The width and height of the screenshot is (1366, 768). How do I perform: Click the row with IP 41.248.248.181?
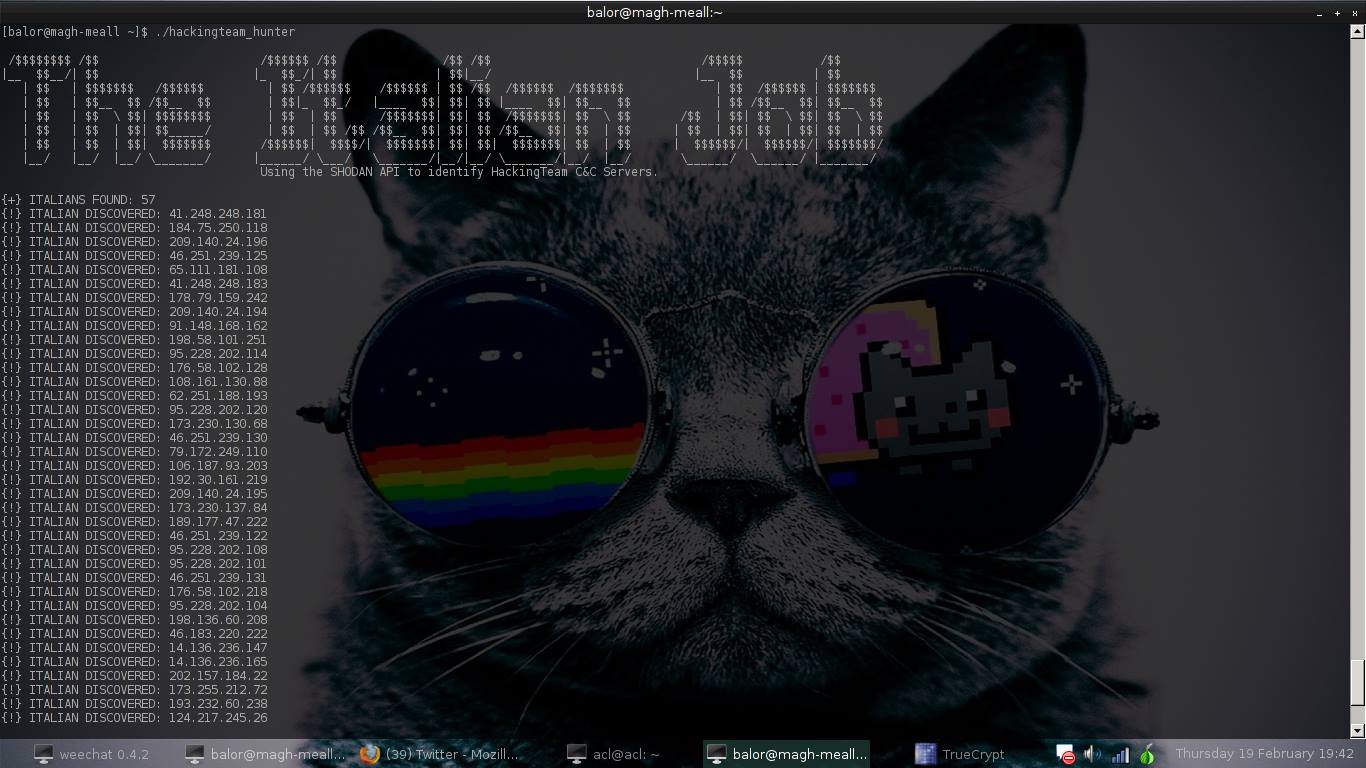(134, 214)
